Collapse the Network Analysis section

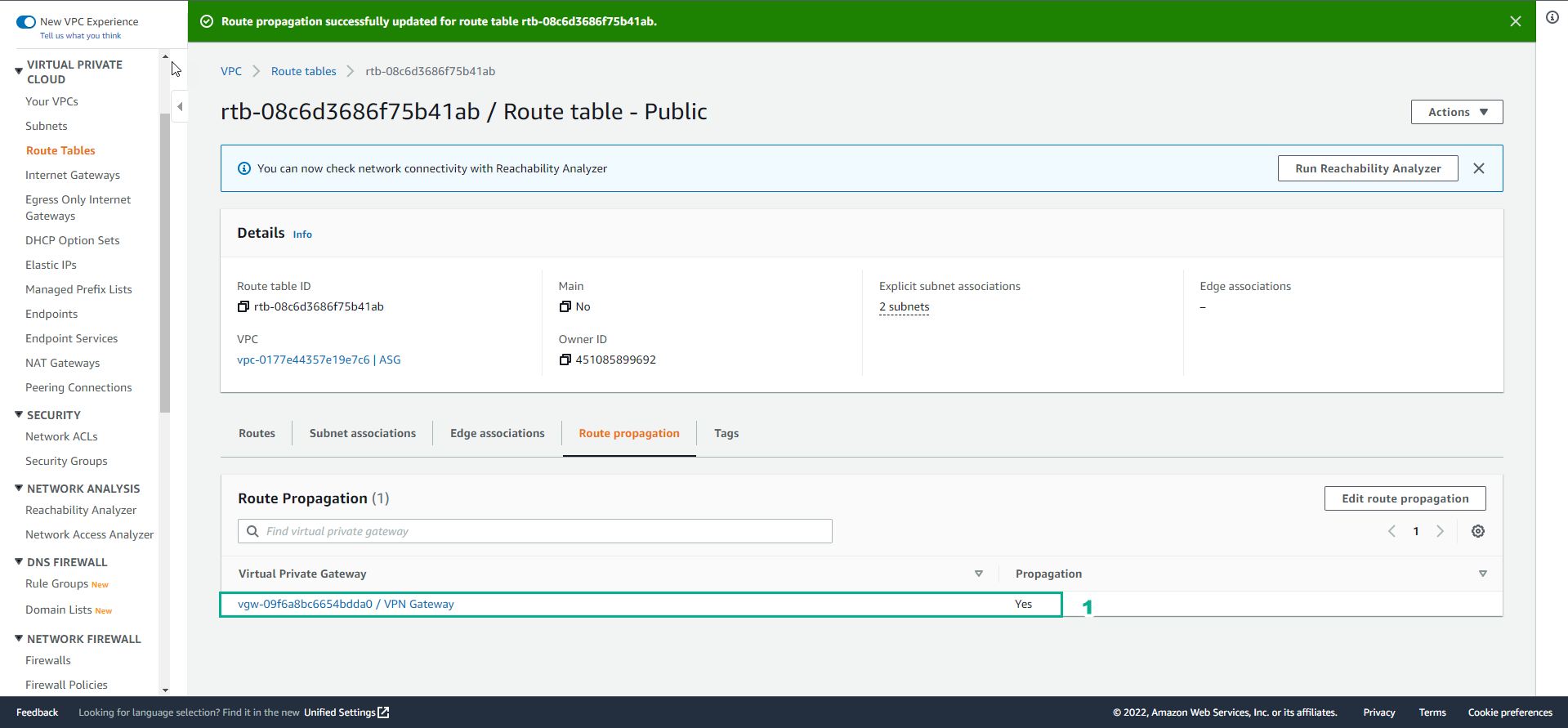pyautogui.click(x=19, y=489)
